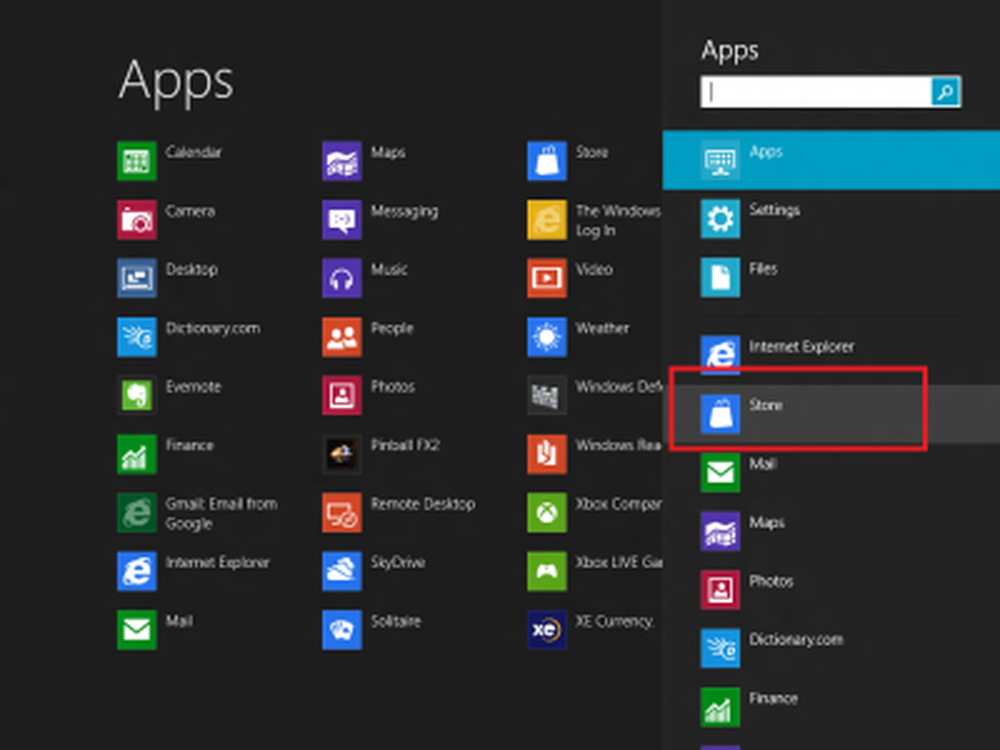This screenshot has height=750, width=1000.
Task: Open Finance icon in main Apps list
Action: pos(136,454)
